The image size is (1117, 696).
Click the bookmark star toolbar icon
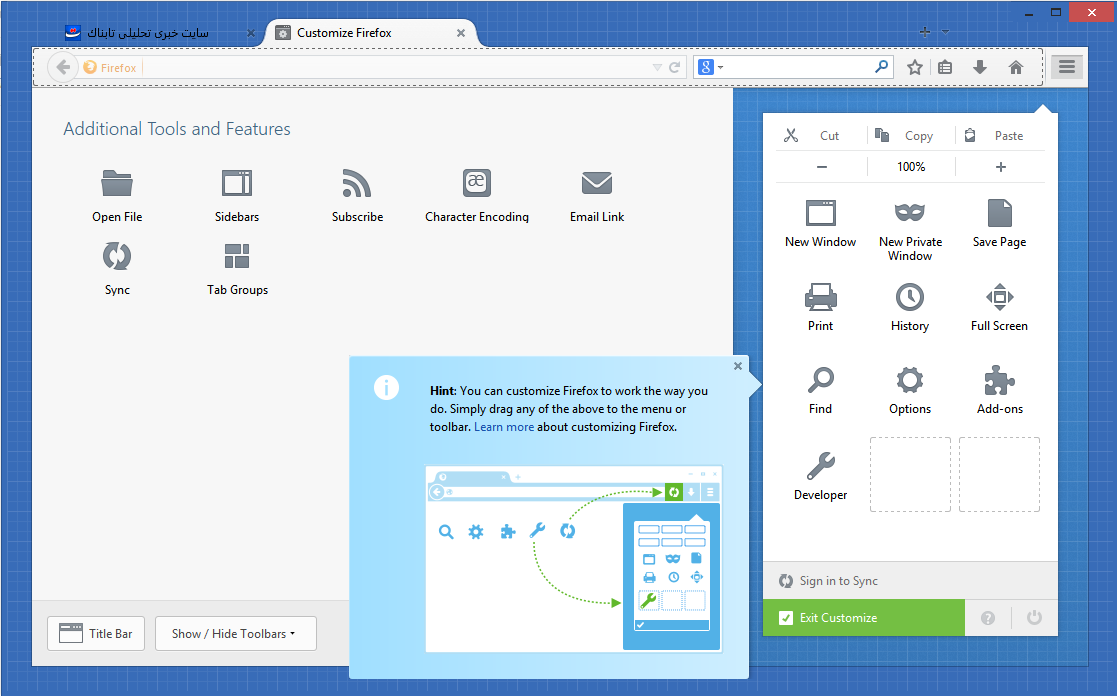point(915,67)
